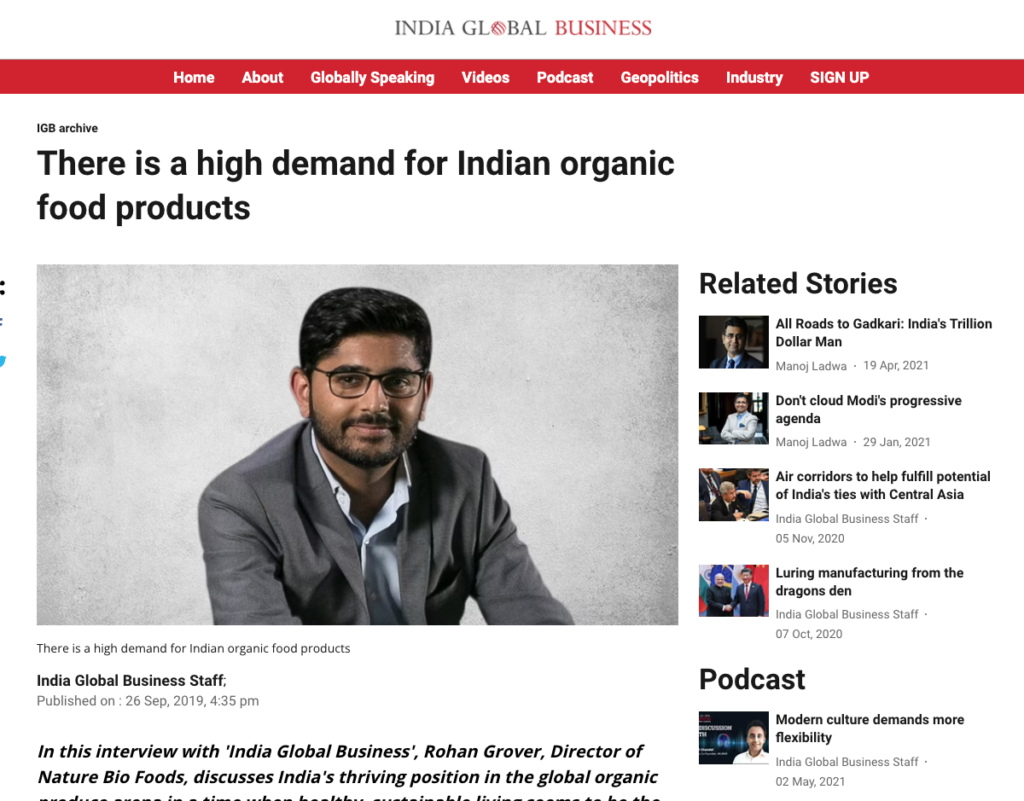This screenshot has height=801, width=1024.
Task: Go to the About page
Action: (x=263, y=77)
